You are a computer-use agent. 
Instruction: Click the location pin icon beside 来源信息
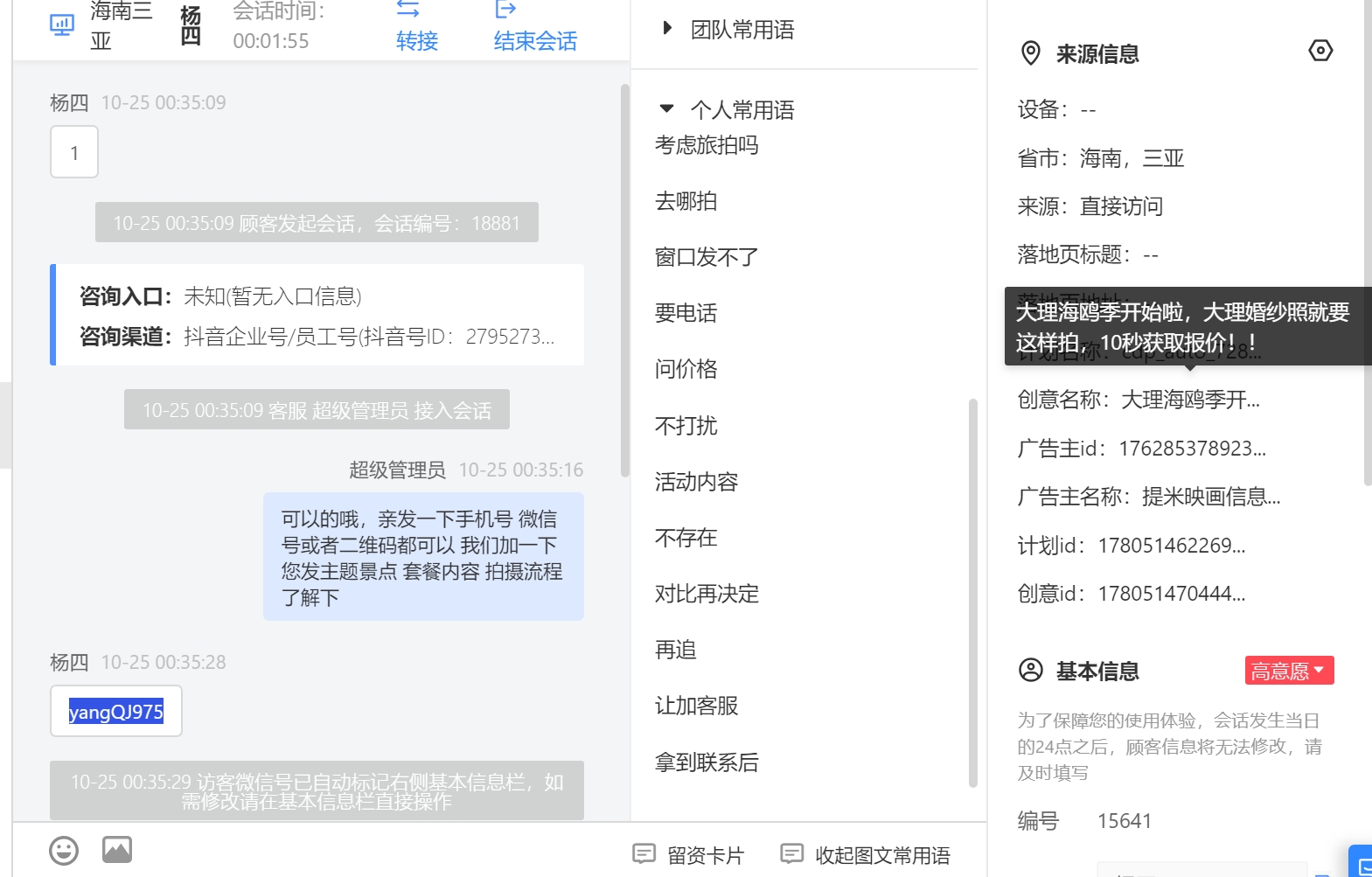pos(1031,53)
